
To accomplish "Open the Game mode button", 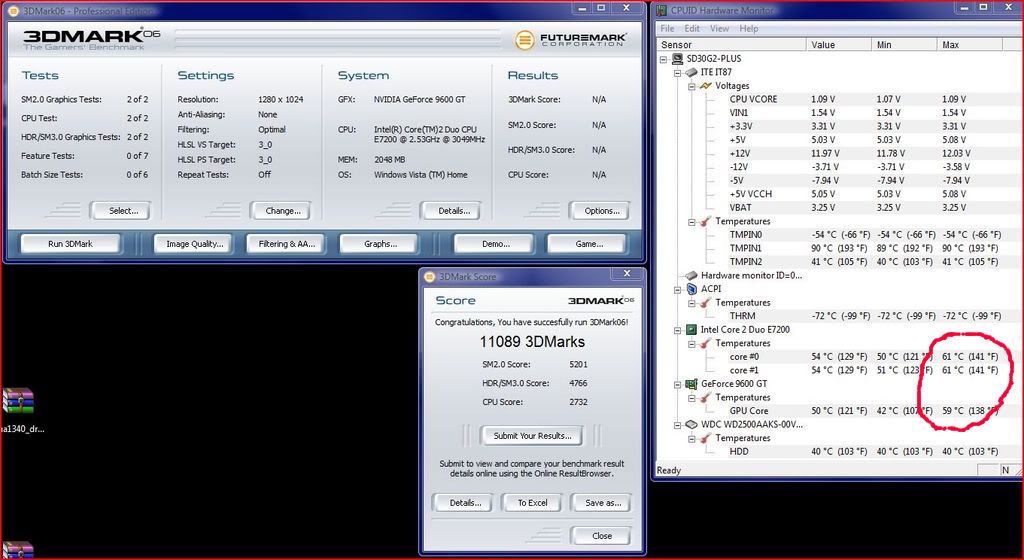I will point(588,244).
